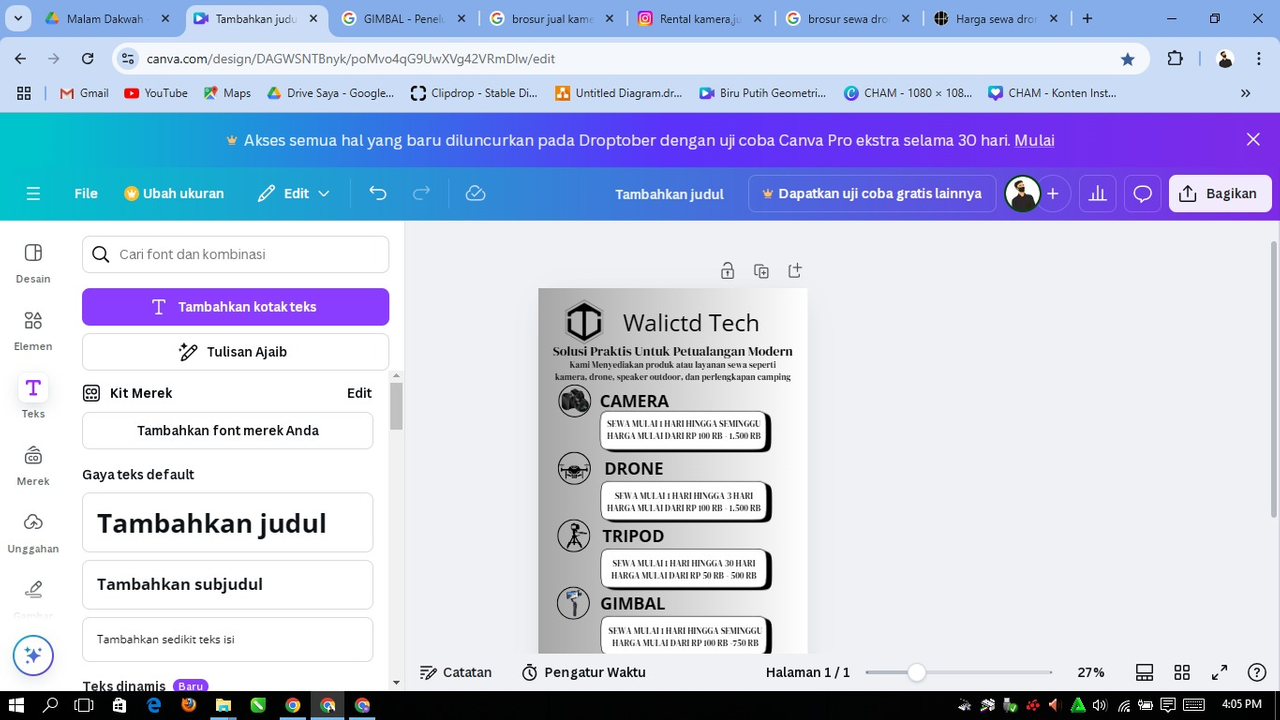The width and height of the screenshot is (1280, 720).
Task: Switch to the Harga sewa drone tab
Action: click(x=996, y=18)
